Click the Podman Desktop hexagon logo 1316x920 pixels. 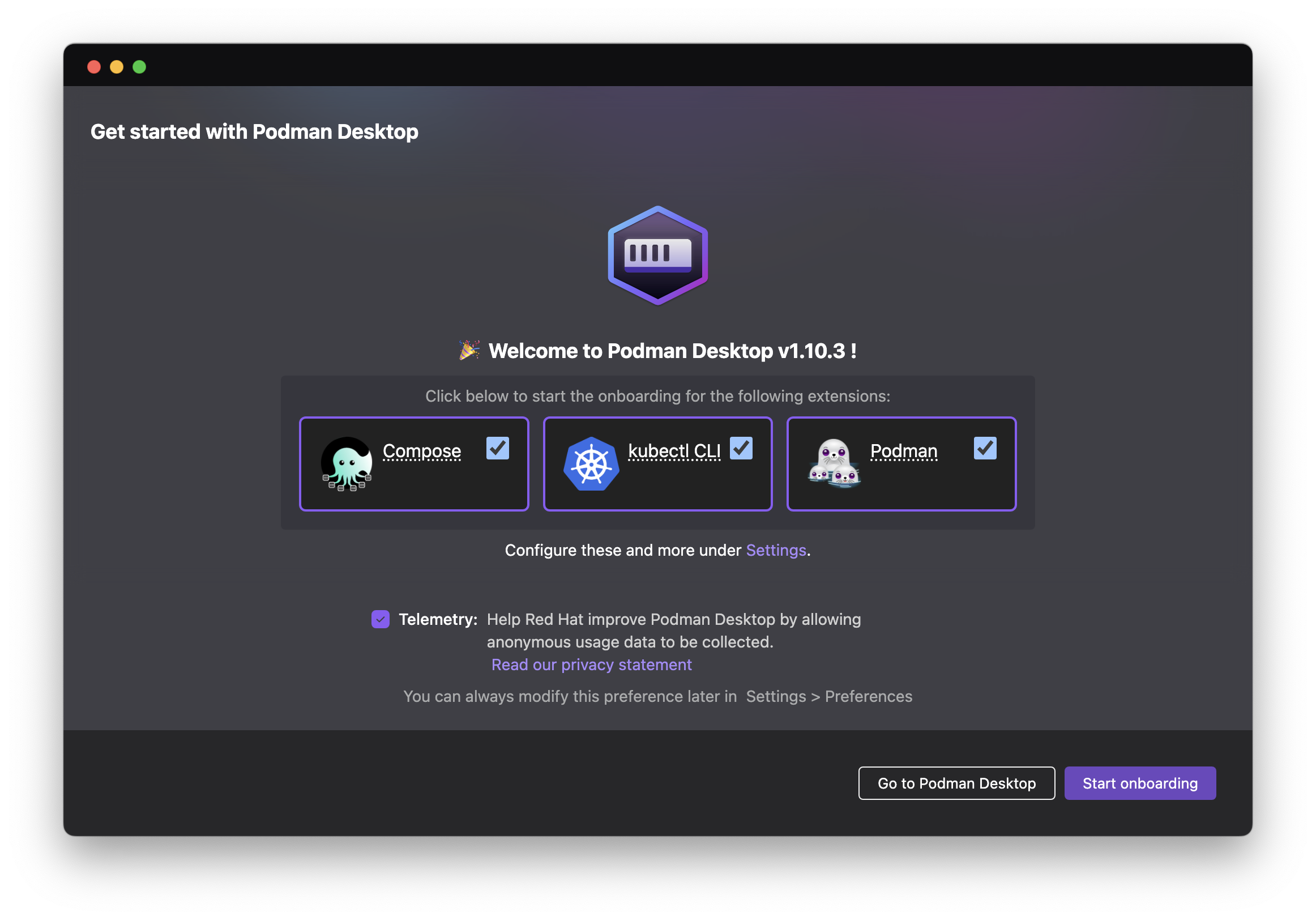click(657, 255)
